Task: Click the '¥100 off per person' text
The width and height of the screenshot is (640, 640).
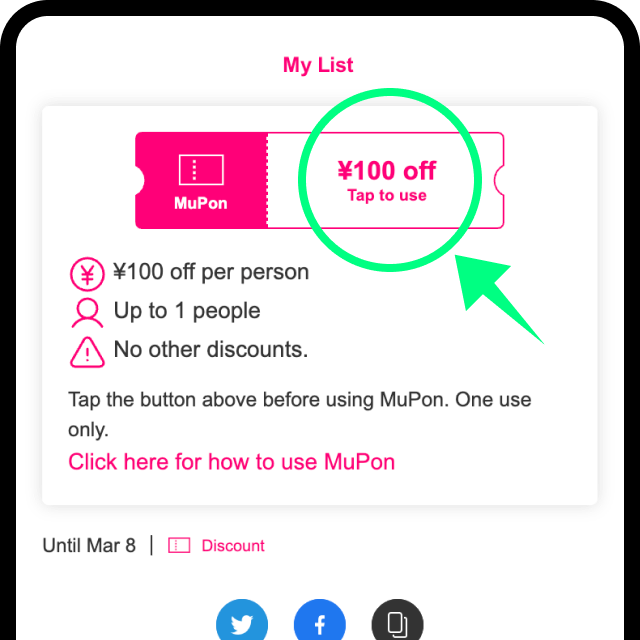Action: click(x=211, y=272)
